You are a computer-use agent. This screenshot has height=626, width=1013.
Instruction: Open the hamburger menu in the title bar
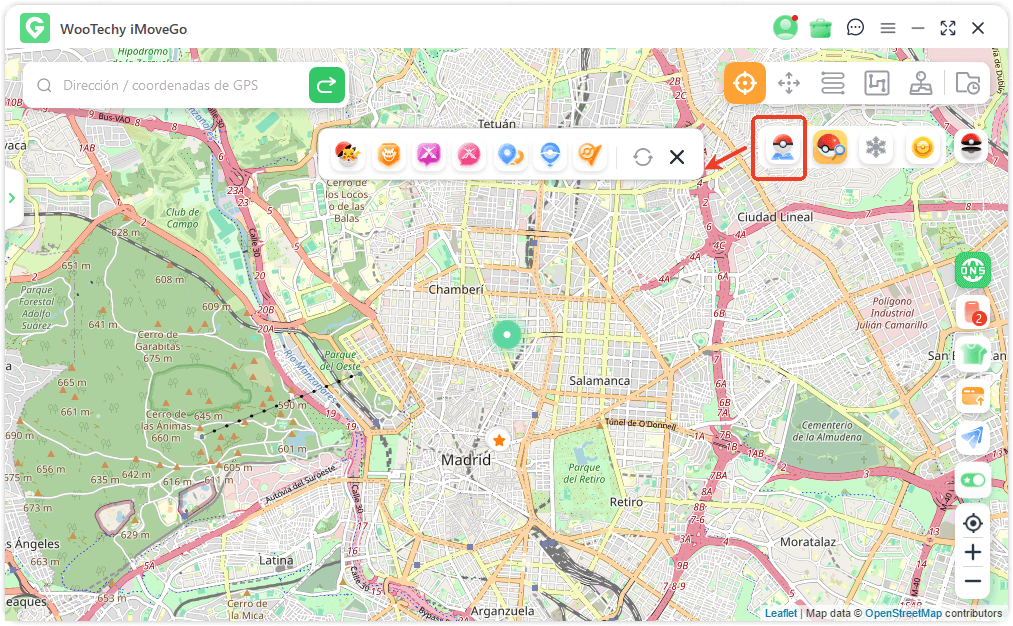click(888, 27)
